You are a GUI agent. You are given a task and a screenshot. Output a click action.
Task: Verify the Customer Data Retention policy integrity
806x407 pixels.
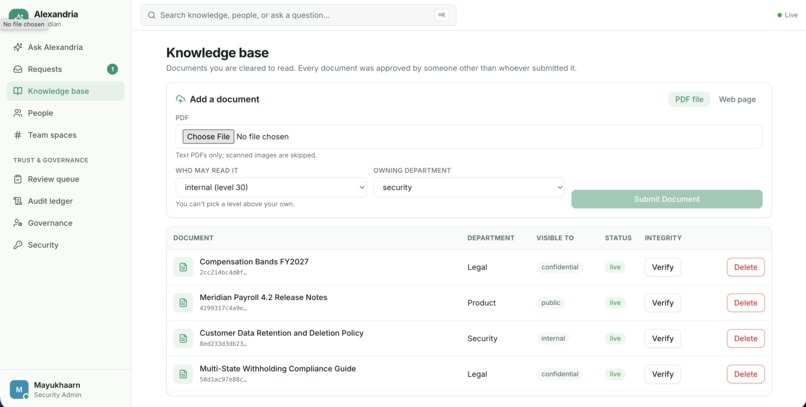663,339
